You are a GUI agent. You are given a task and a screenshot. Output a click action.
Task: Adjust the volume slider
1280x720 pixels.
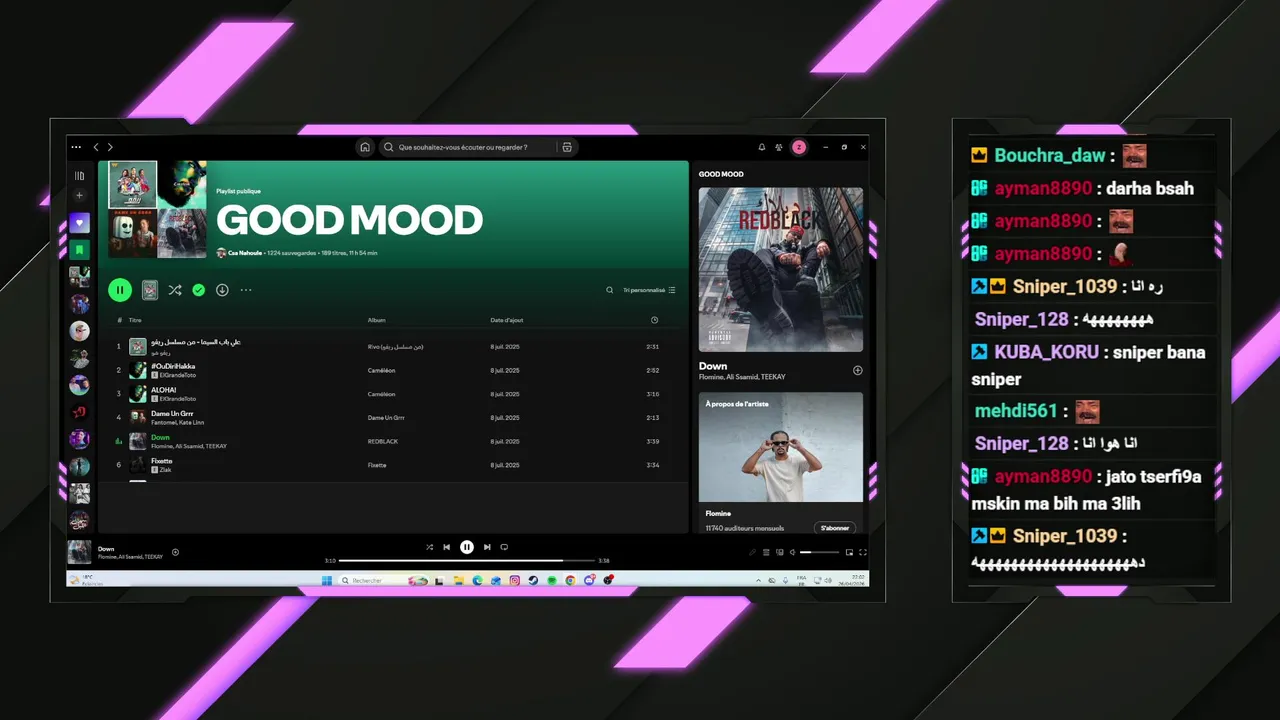[819, 552]
